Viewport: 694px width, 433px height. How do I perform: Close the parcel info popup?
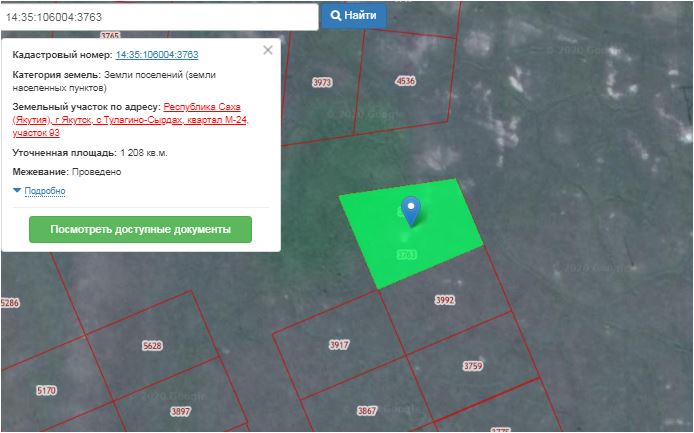(267, 49)
